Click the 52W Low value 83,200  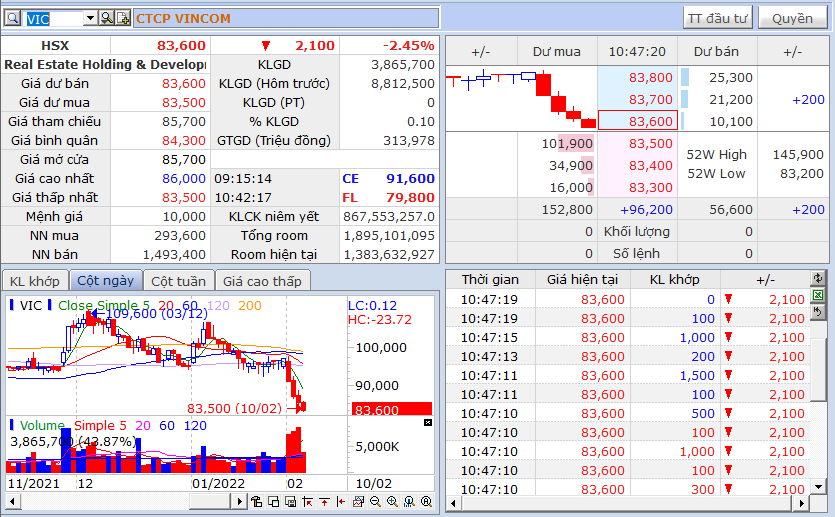pyautogui.click(x=802, y=174)
